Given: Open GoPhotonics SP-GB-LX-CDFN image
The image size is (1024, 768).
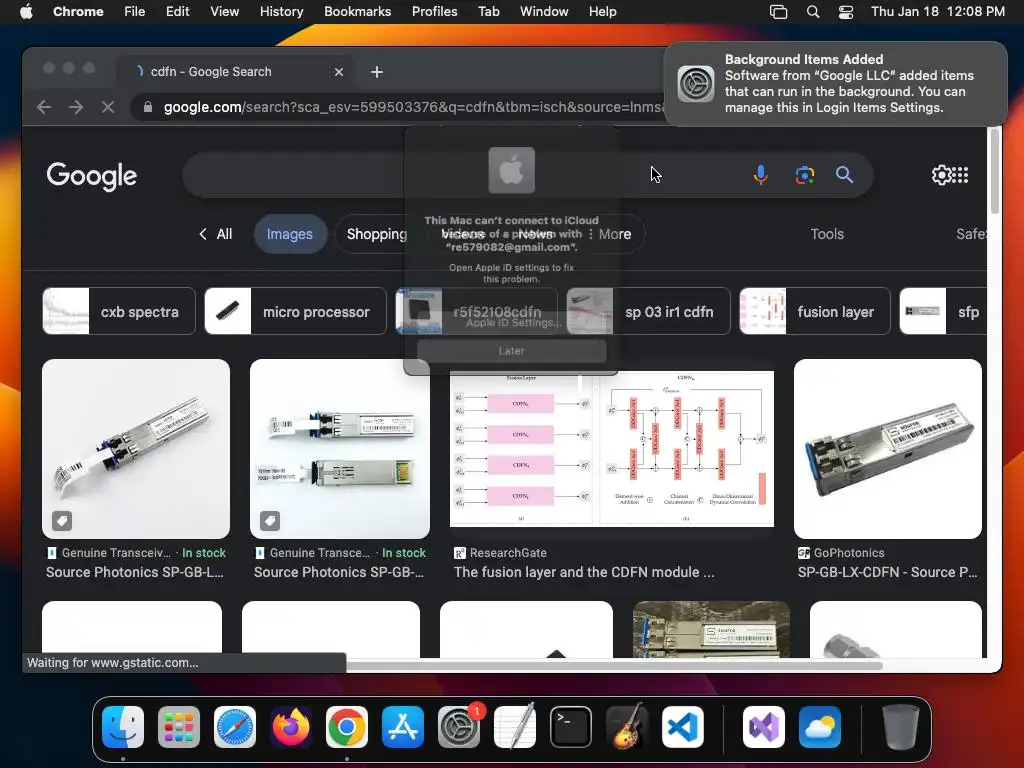Looking at the screenshot, I should tap(888, 449).
